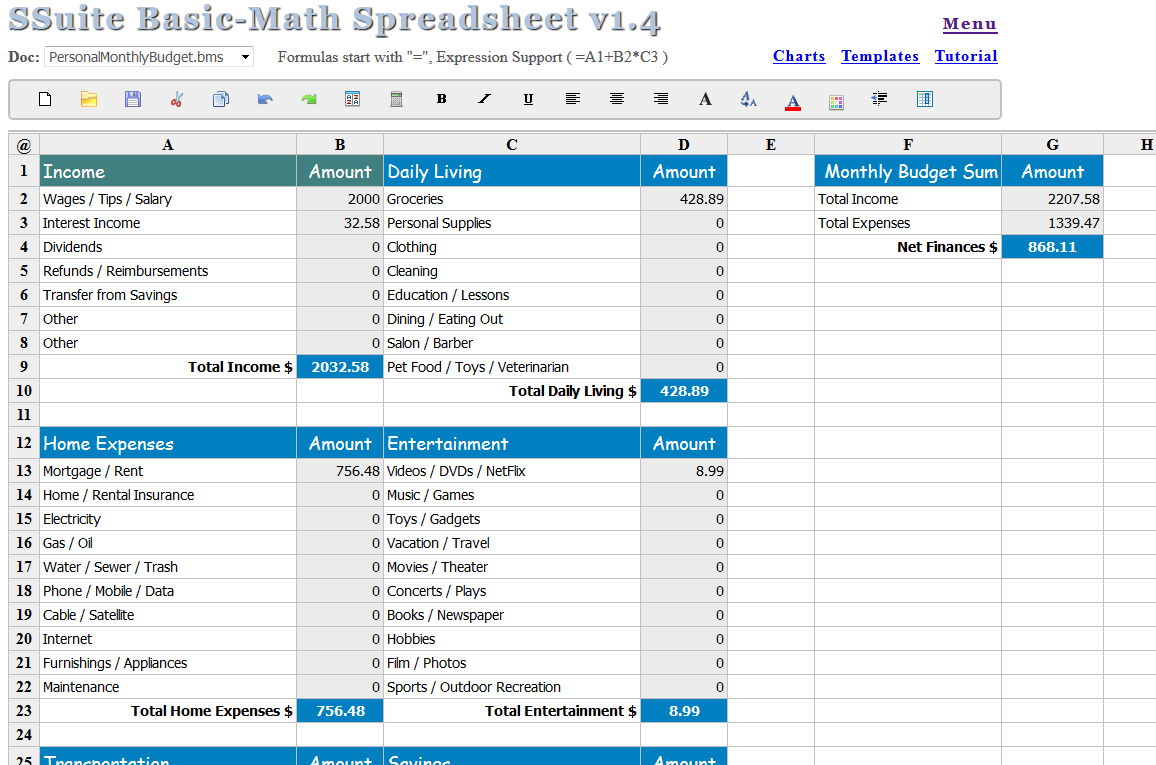Toggle underline formatting
The height and width of the screenshot is (765, 1156).
coord(529,99)
